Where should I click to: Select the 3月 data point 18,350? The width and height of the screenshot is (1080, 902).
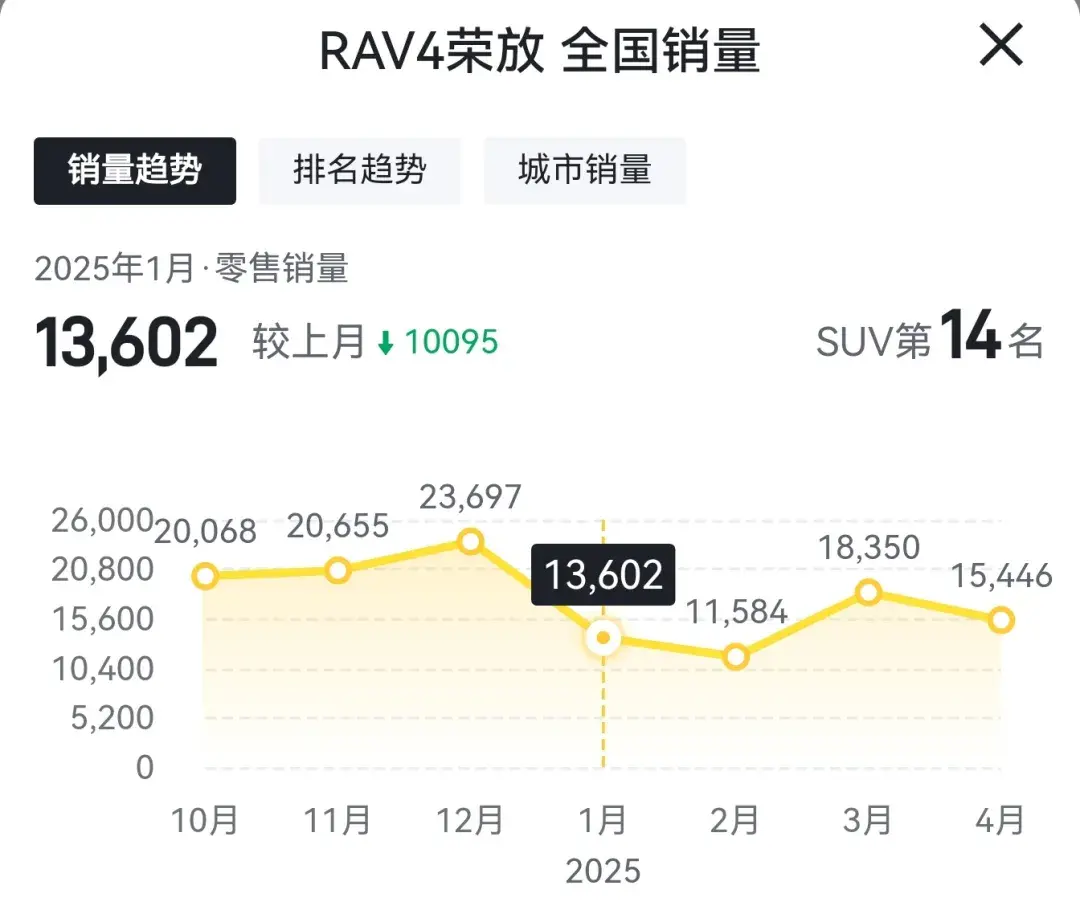869,592
